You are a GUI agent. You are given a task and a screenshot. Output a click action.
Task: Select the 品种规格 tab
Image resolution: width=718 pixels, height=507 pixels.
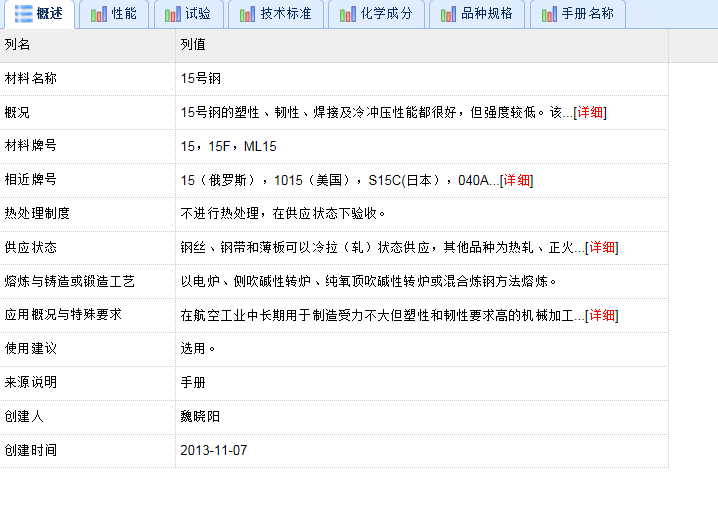pyautogui.click(x=477, y=14)
